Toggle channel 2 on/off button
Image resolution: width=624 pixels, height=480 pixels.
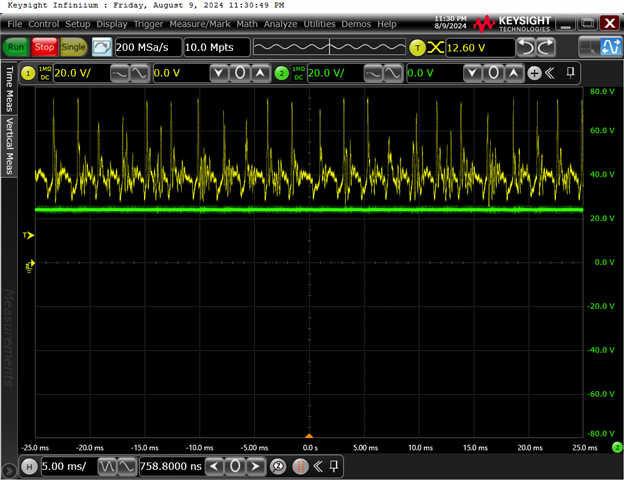(x=282, y=73)
